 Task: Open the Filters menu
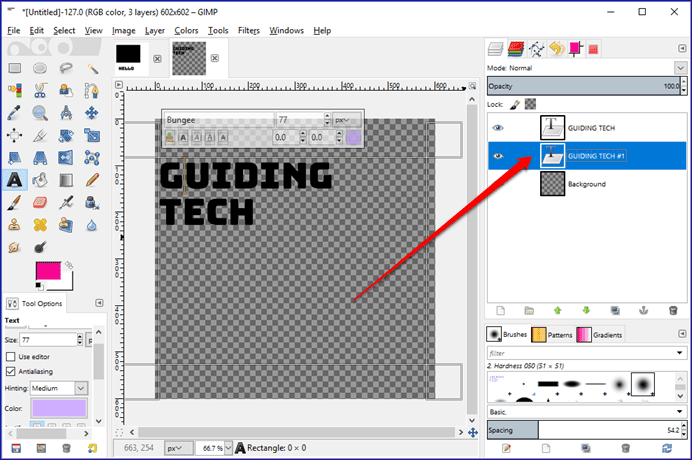coord(249,30)
